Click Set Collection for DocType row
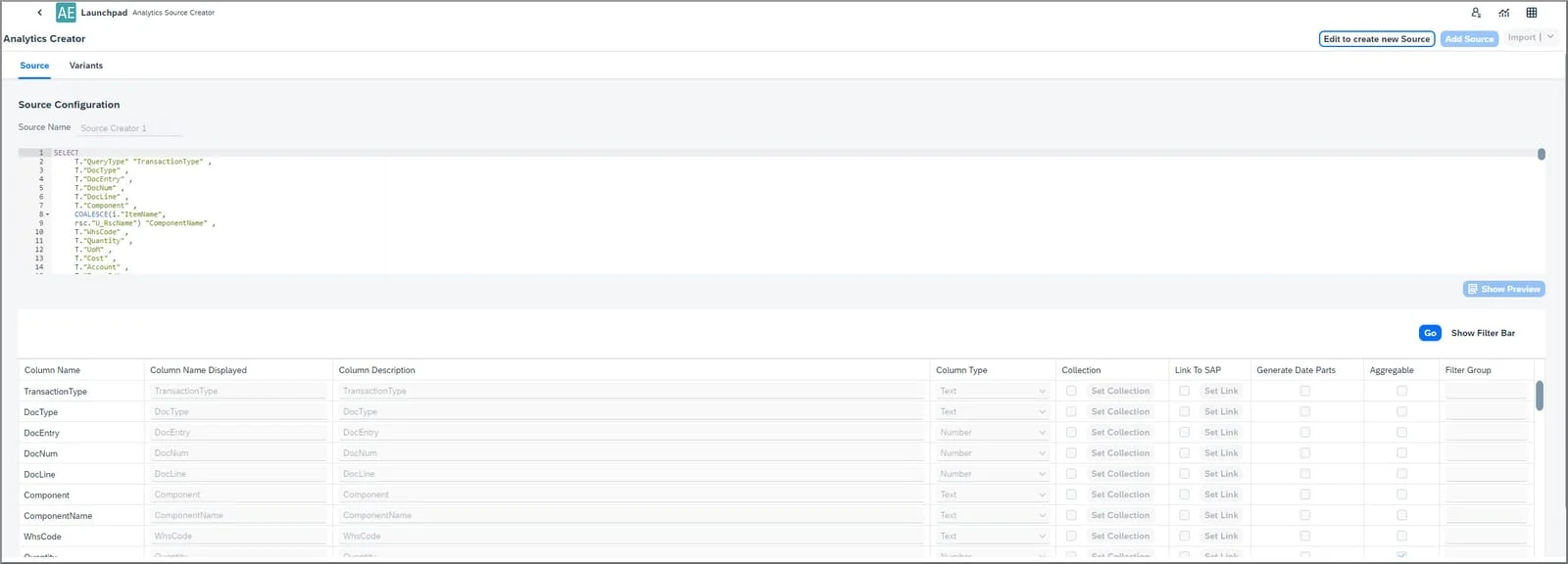1568x564 pixels. click(1120, 411)
